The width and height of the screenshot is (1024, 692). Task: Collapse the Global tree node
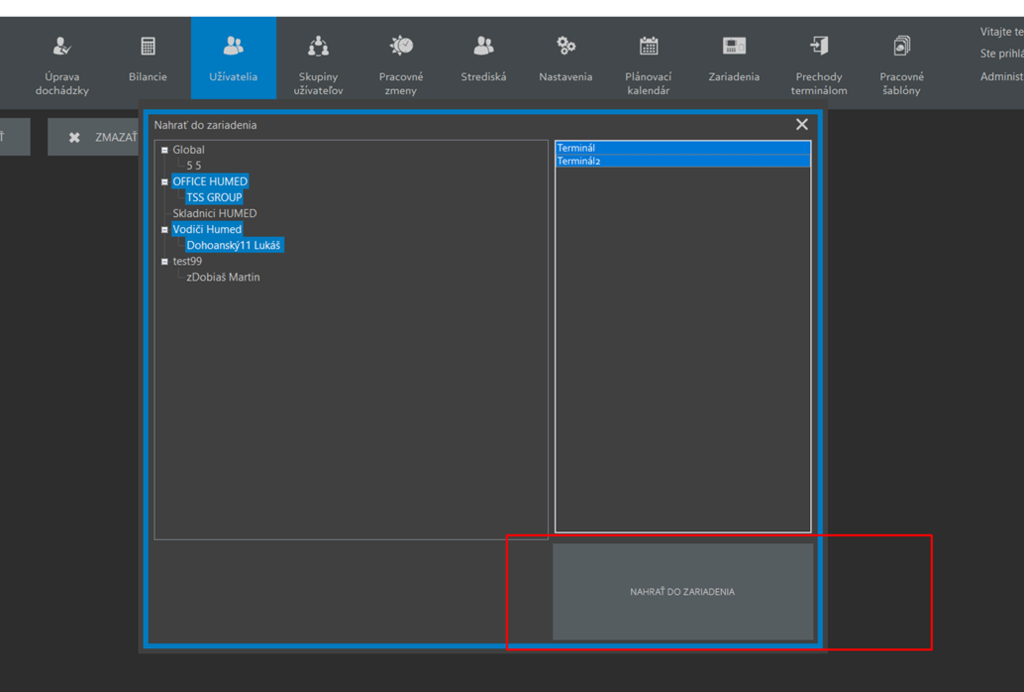pos(165,150)
